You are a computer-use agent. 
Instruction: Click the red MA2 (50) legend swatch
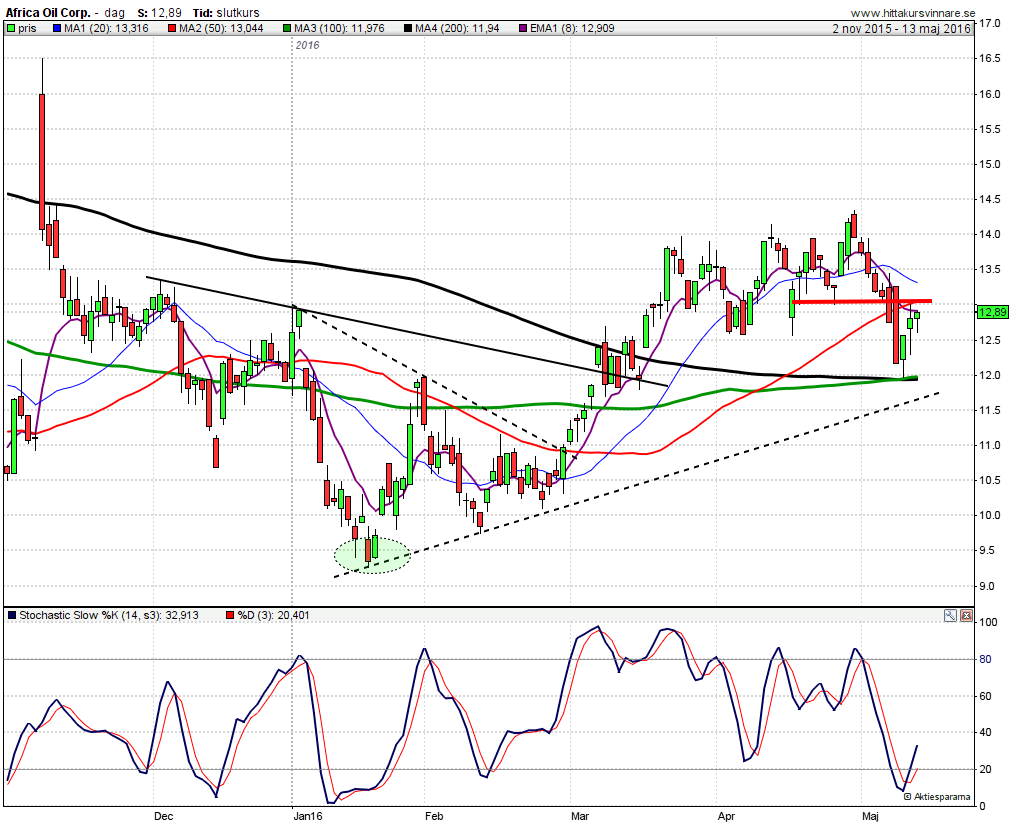pyautogui.click(x=171, y=29)
